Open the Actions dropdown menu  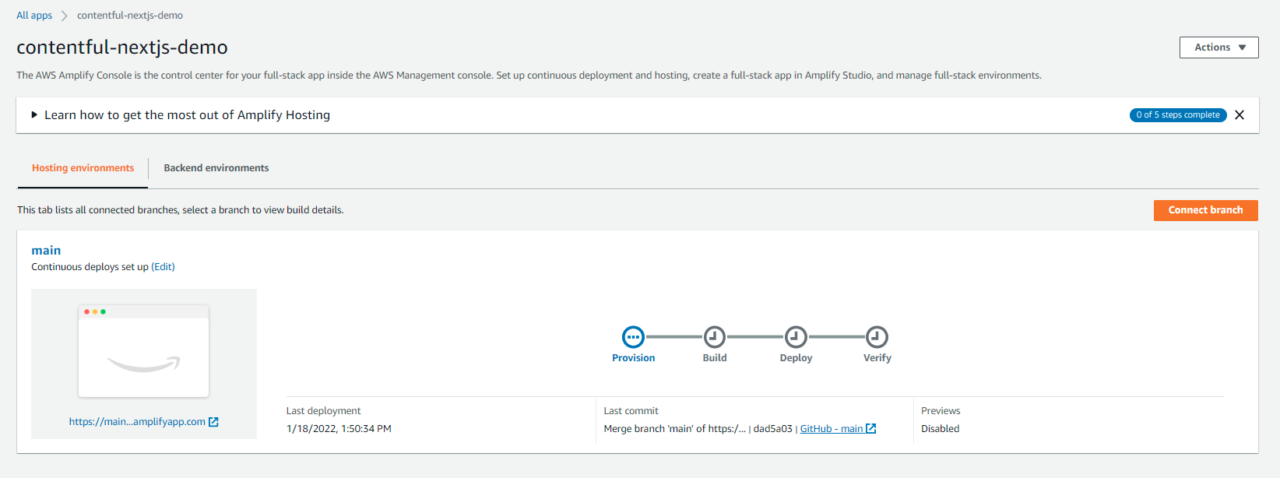tap(1218, 47)
